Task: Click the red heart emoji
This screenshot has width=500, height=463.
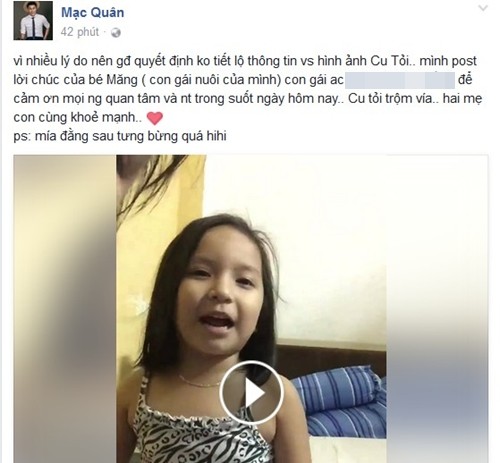Action: pos(155,118)
